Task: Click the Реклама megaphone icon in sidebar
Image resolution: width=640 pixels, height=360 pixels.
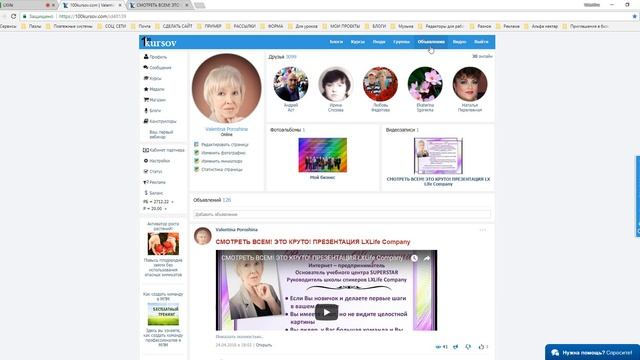Action: pos(146,182)
